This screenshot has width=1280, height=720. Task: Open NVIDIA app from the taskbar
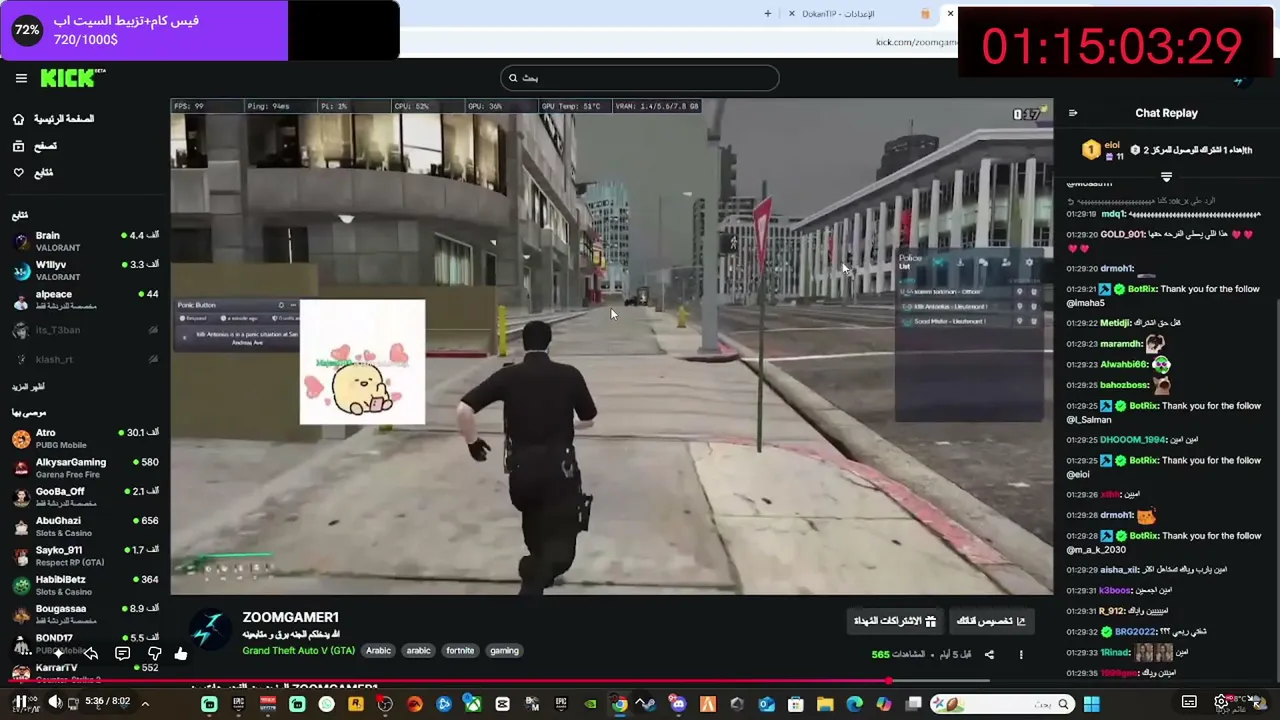tap(590, 704)
